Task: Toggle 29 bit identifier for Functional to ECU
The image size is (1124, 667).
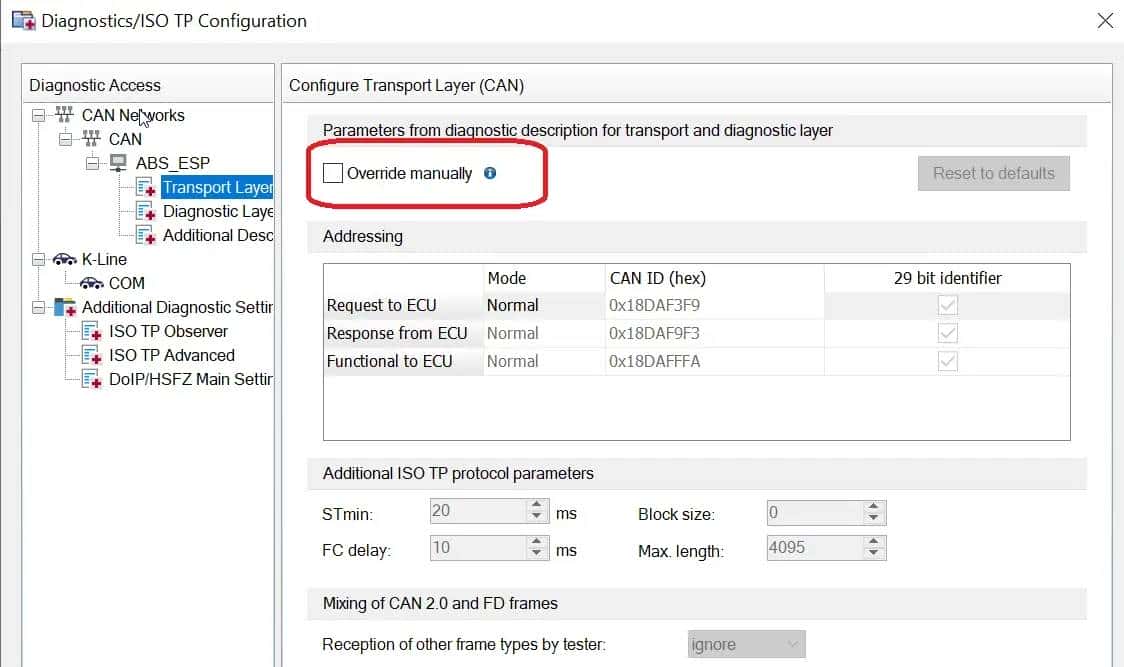Action: pos(947,361)
